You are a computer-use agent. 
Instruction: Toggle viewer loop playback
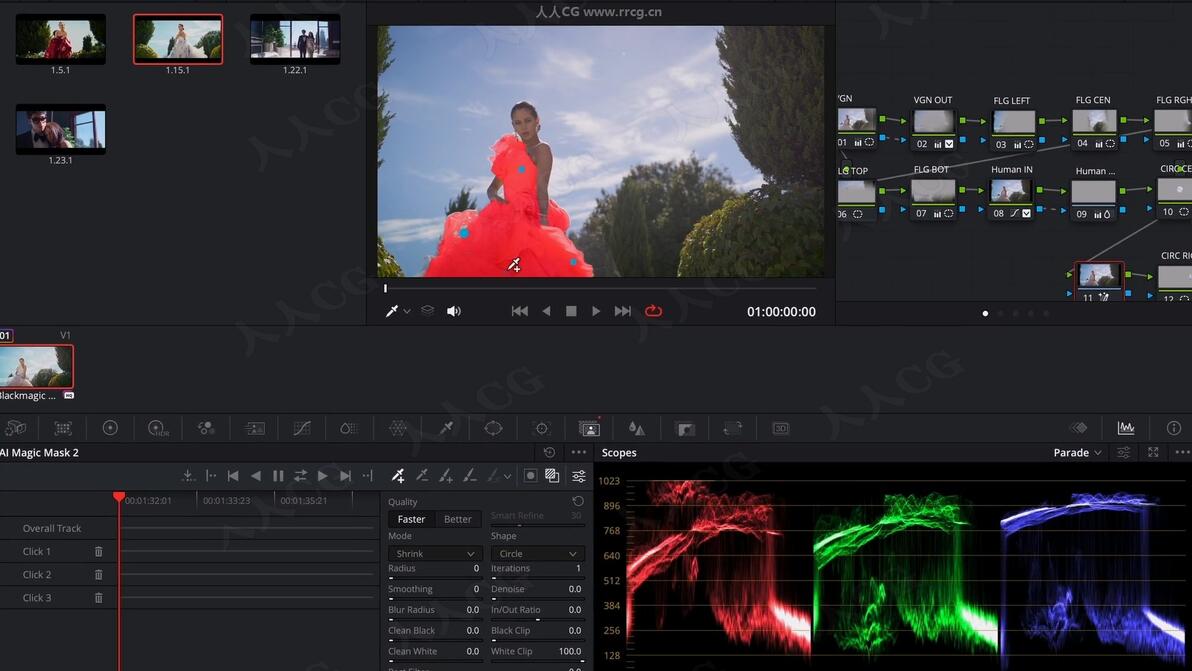pyautogui.click(x=653, y=312)
